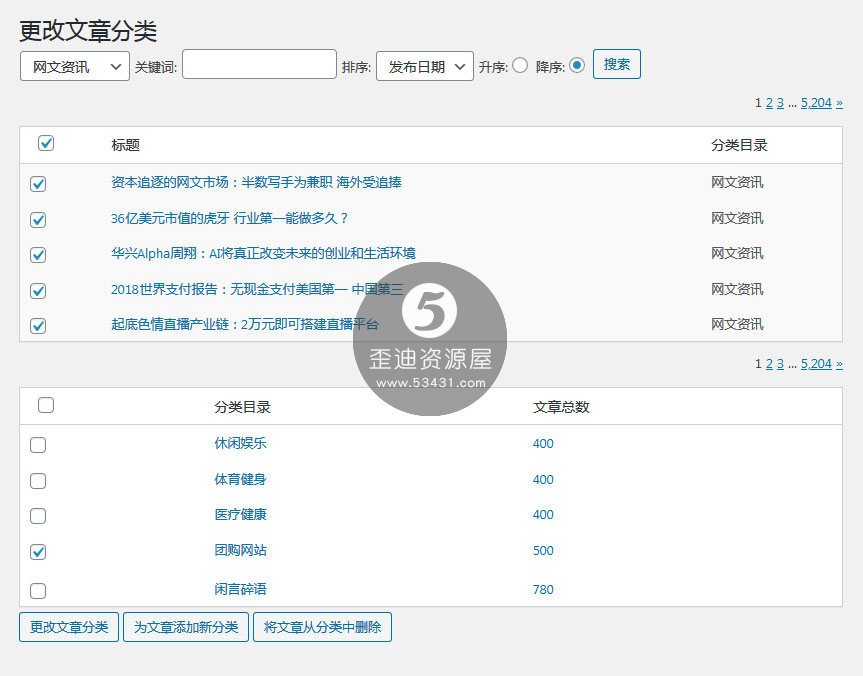Uncheck the 华兴Alpha周翔 article checkbox
The height and width of the screenshot is (676, 863).
click(x=38, y=255)
